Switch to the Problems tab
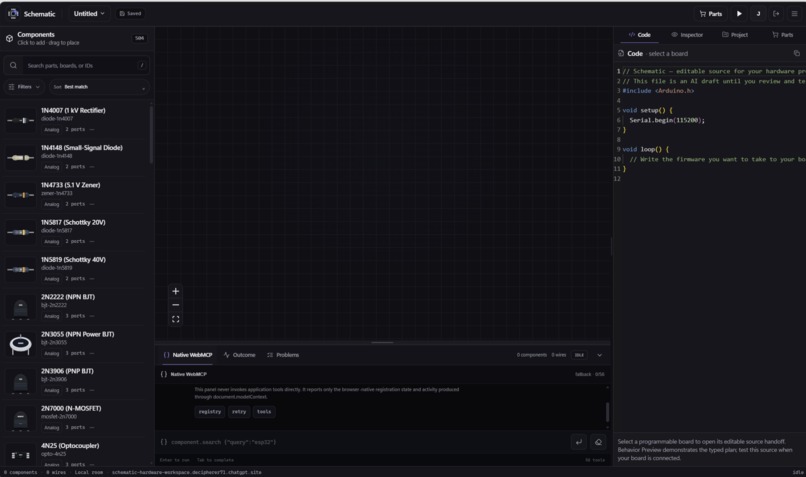 point(283,355)
